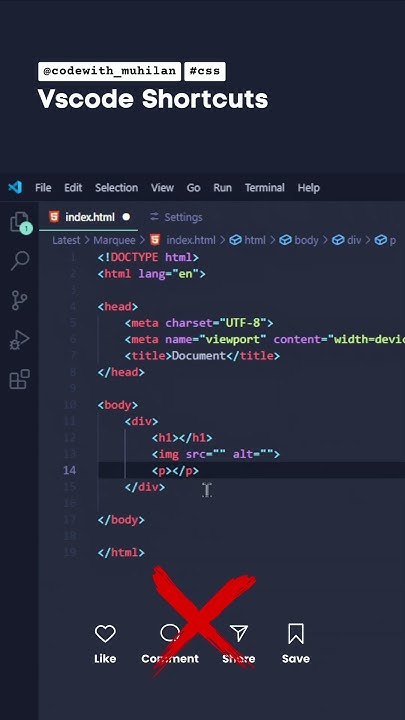This screenshot has height=720, width=405.
Task: Click the meta charset="UTF-8" line
Action: point(199,323)
